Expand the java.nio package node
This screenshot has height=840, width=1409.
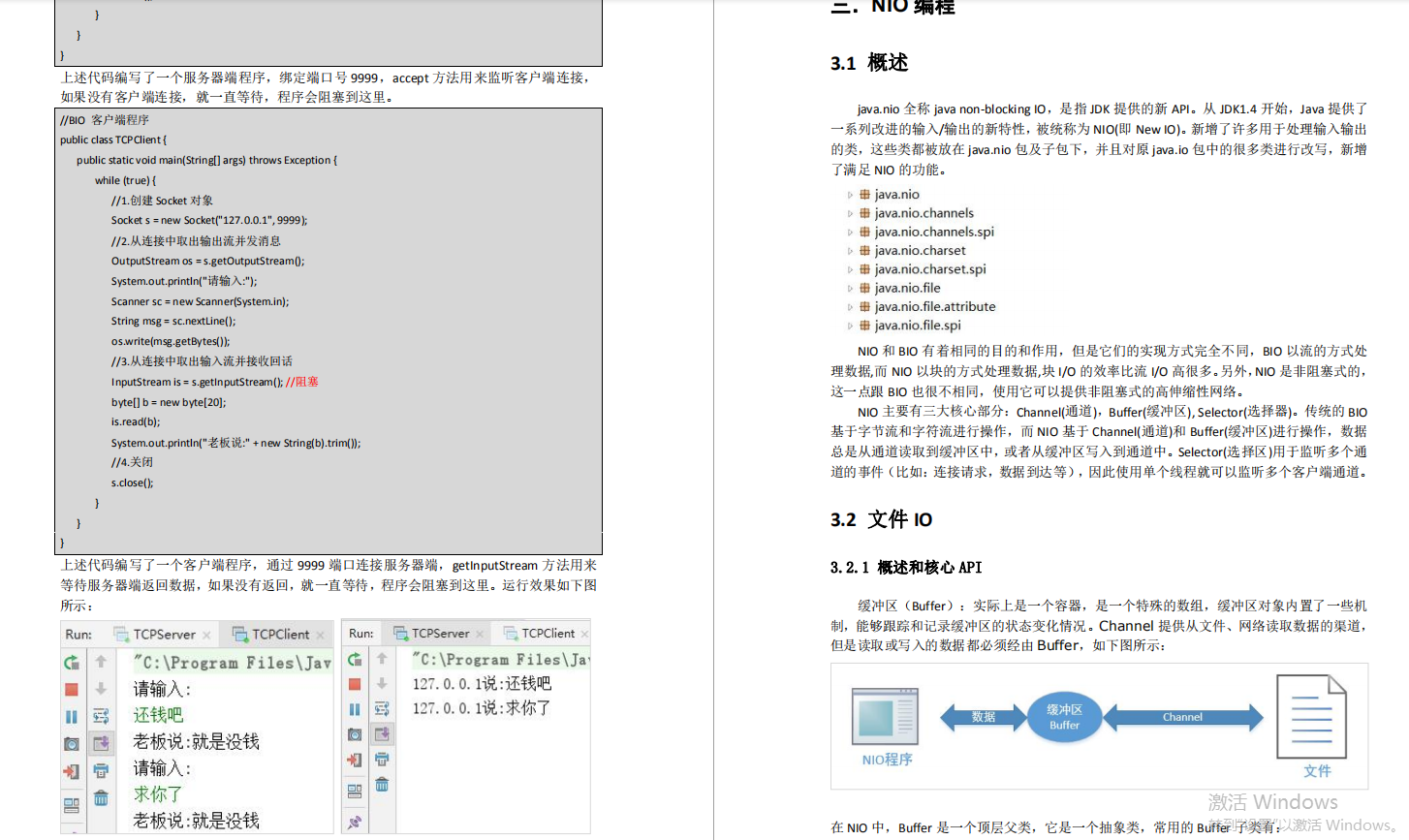tap(851, 195)
